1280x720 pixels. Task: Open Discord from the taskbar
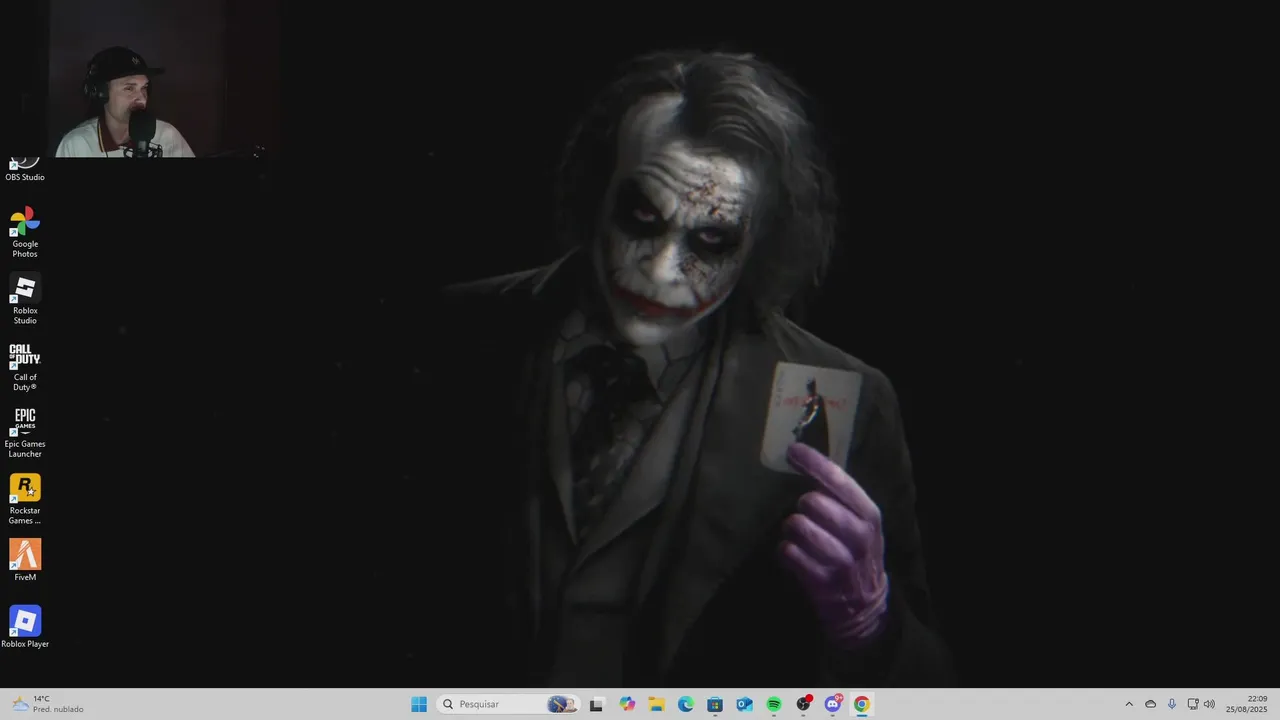pos(833,704)
